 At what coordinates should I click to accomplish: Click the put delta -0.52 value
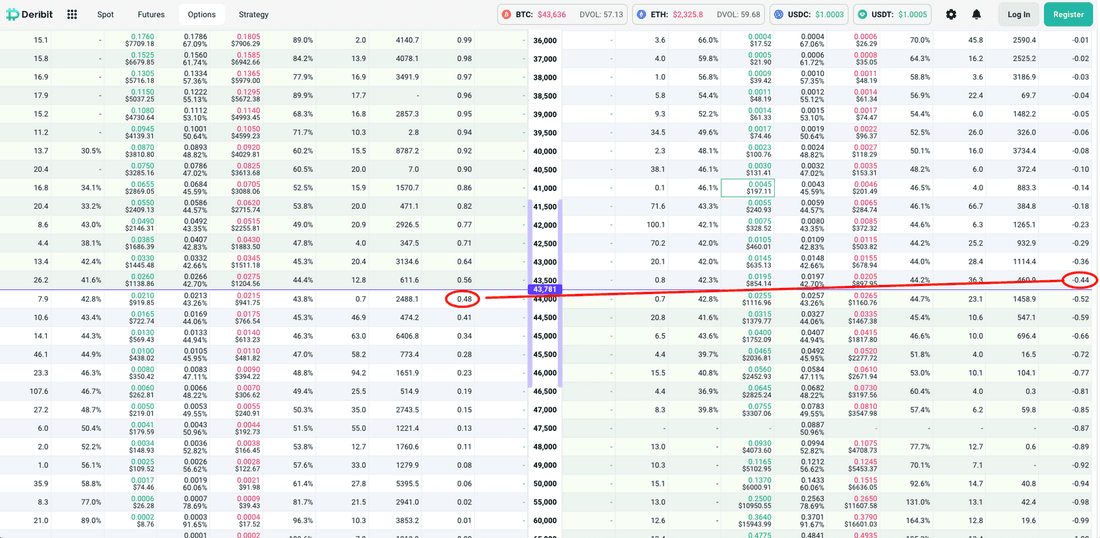[x=1081, y=299]
